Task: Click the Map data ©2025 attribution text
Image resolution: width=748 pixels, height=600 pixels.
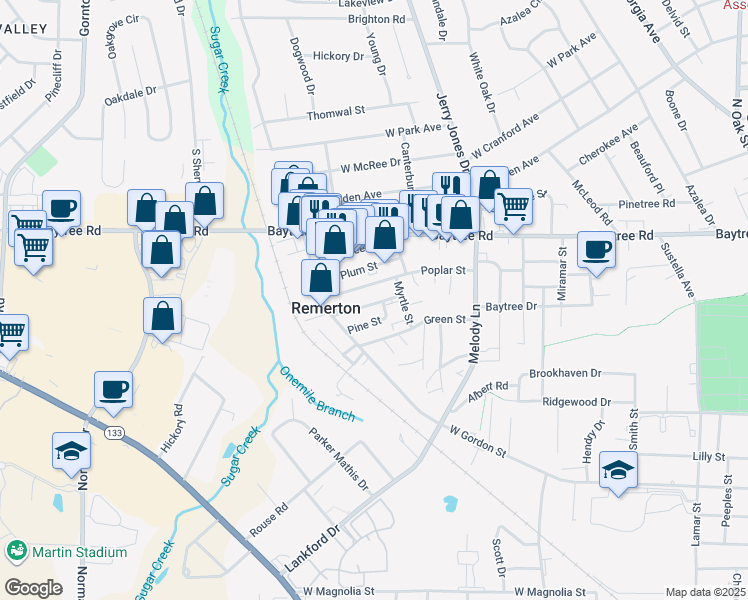Action: 706,592
